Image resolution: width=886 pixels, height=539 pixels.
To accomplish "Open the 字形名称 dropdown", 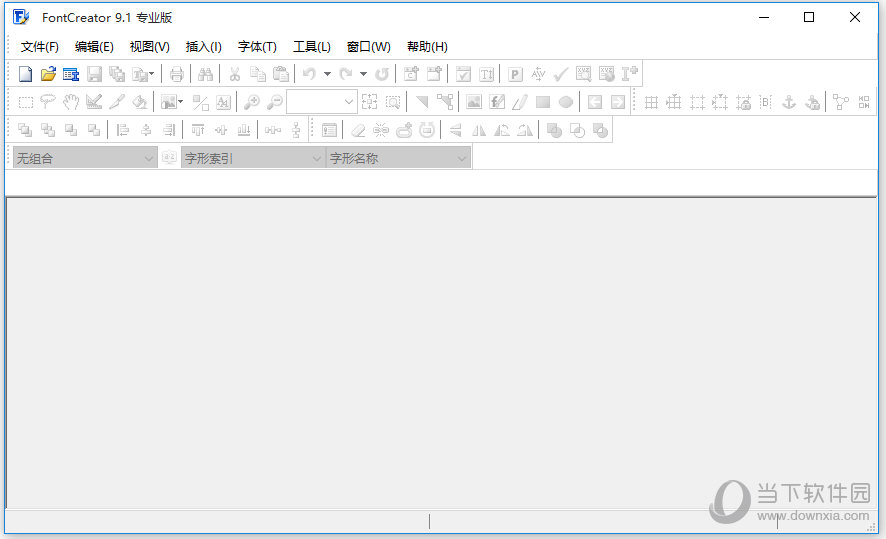I will (398, 158).
